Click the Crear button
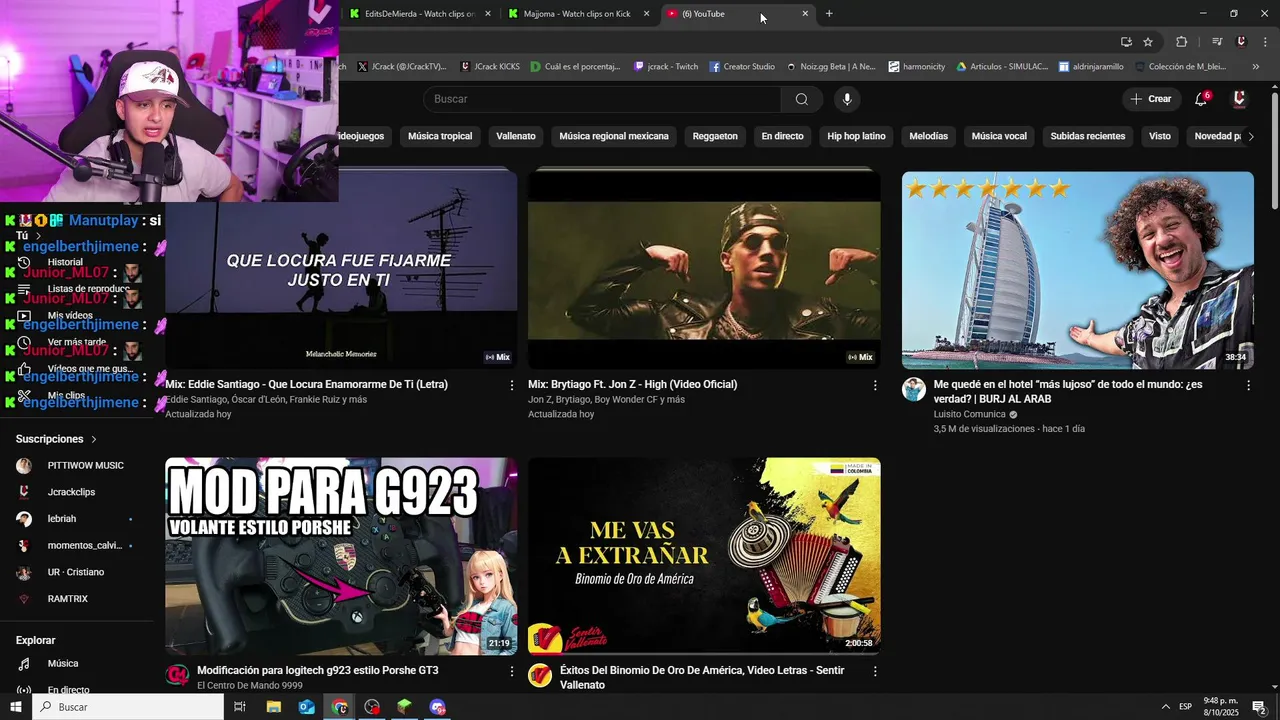1280x720 pixels. (1150, 99)
